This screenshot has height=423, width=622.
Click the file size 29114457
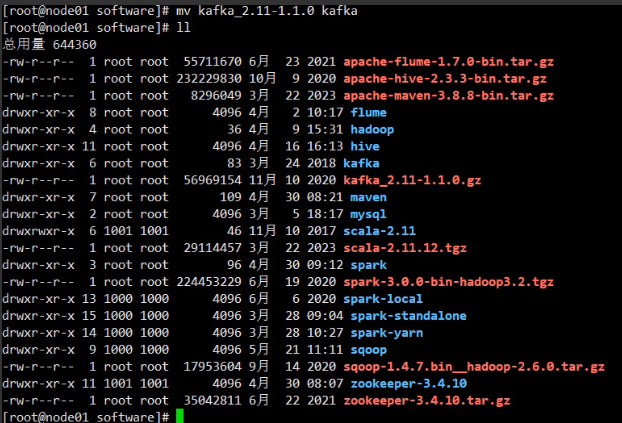213,248
